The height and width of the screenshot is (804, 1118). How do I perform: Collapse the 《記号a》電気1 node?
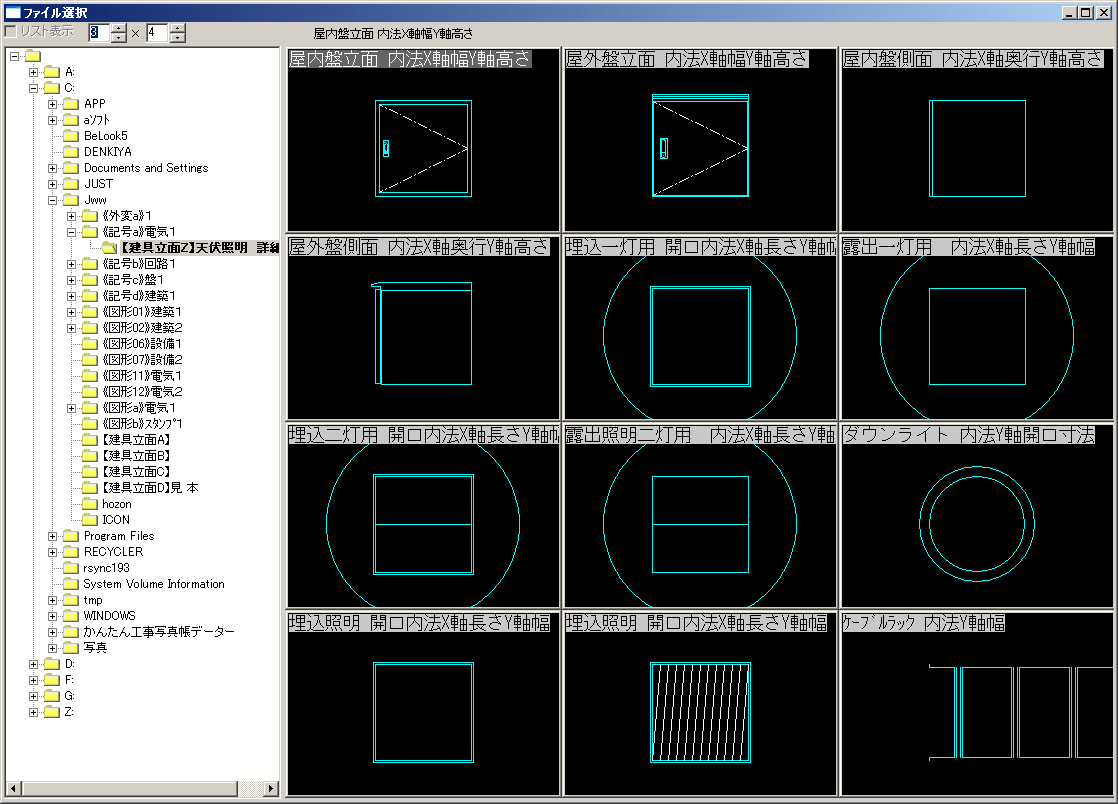71,232
